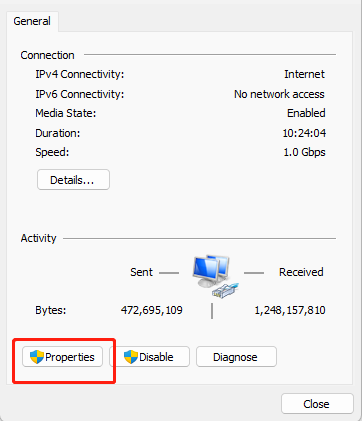Run Diagnose on this connection

[236, 357]
